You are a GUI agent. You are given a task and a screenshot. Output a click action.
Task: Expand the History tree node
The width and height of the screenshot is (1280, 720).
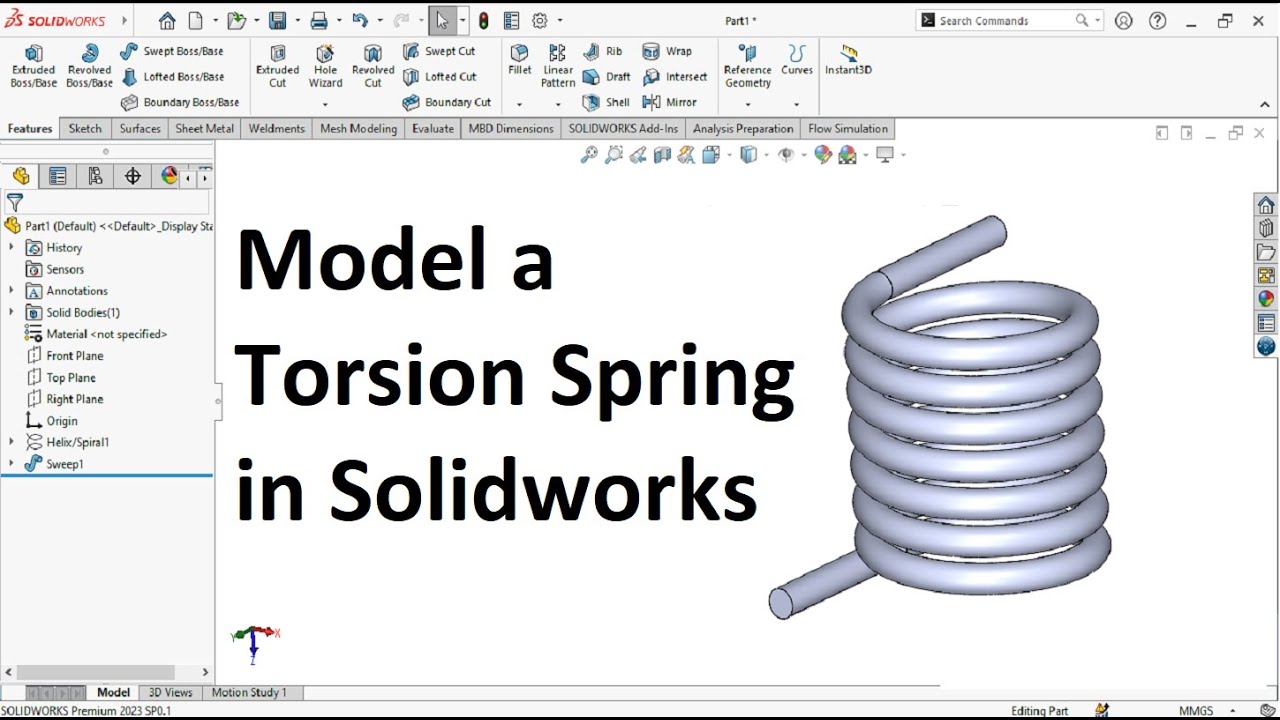coord(12,247)
